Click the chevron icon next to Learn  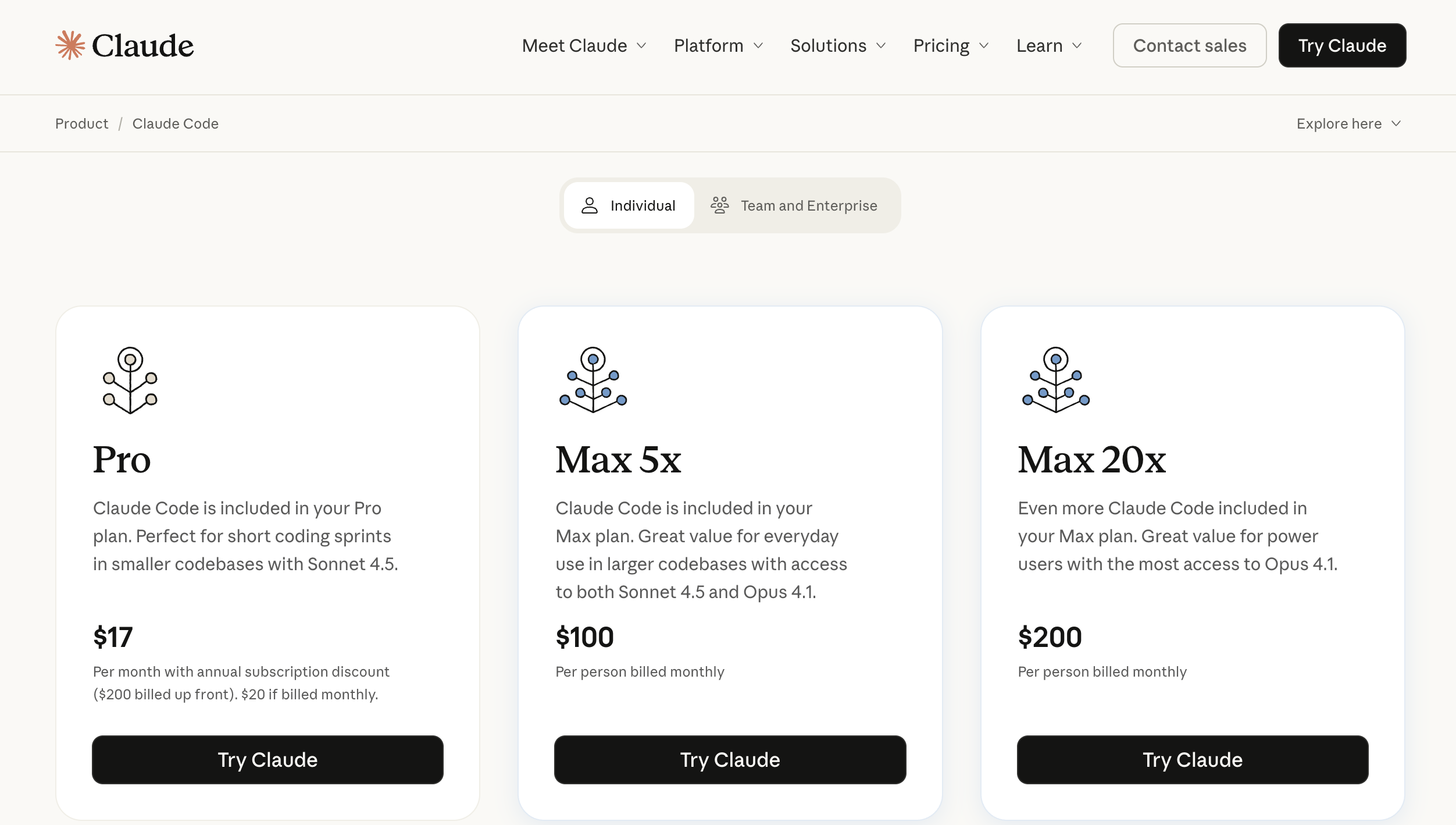(x=1077, y=46)
